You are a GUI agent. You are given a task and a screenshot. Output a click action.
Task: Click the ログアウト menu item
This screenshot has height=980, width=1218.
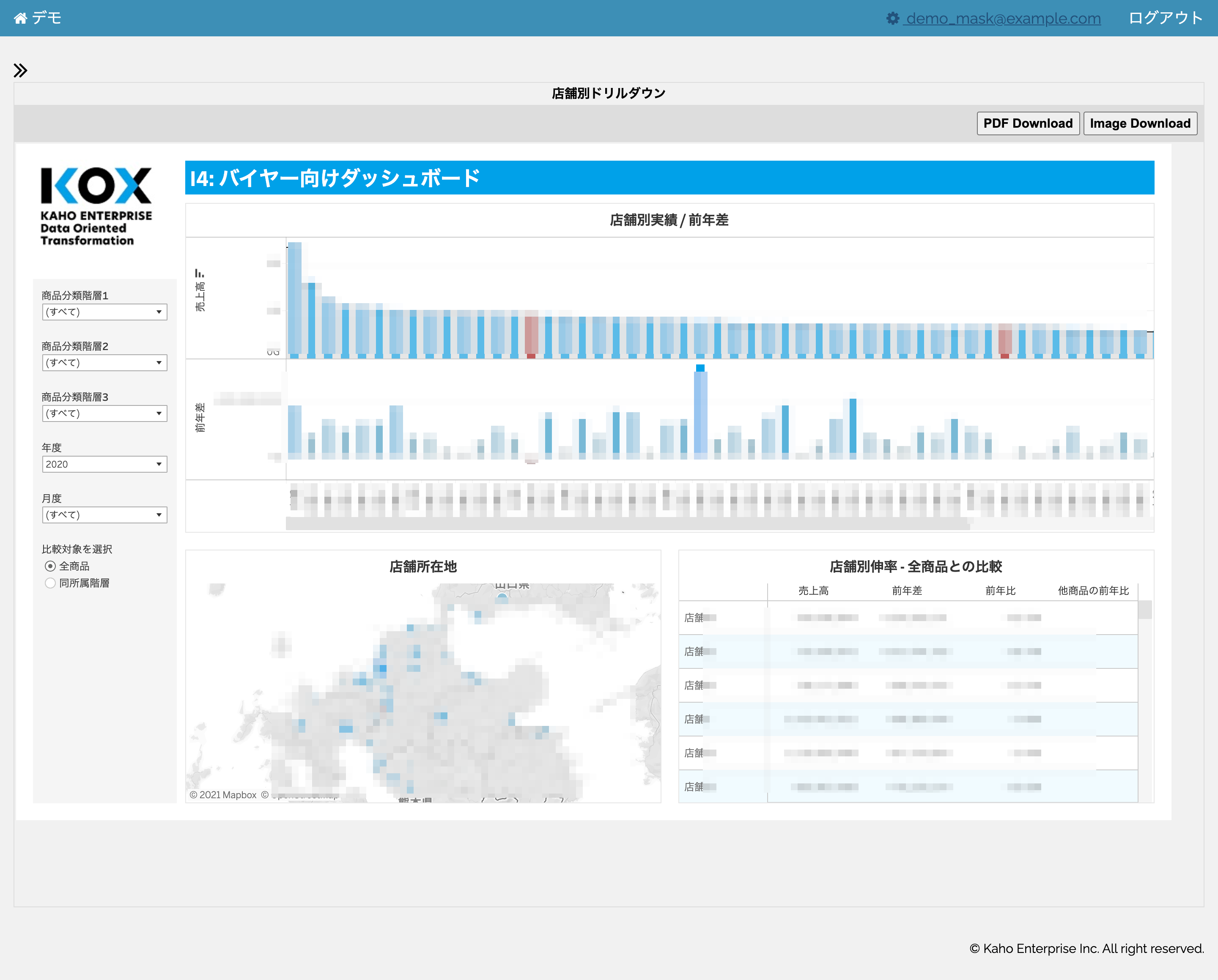coord(1165,19)
